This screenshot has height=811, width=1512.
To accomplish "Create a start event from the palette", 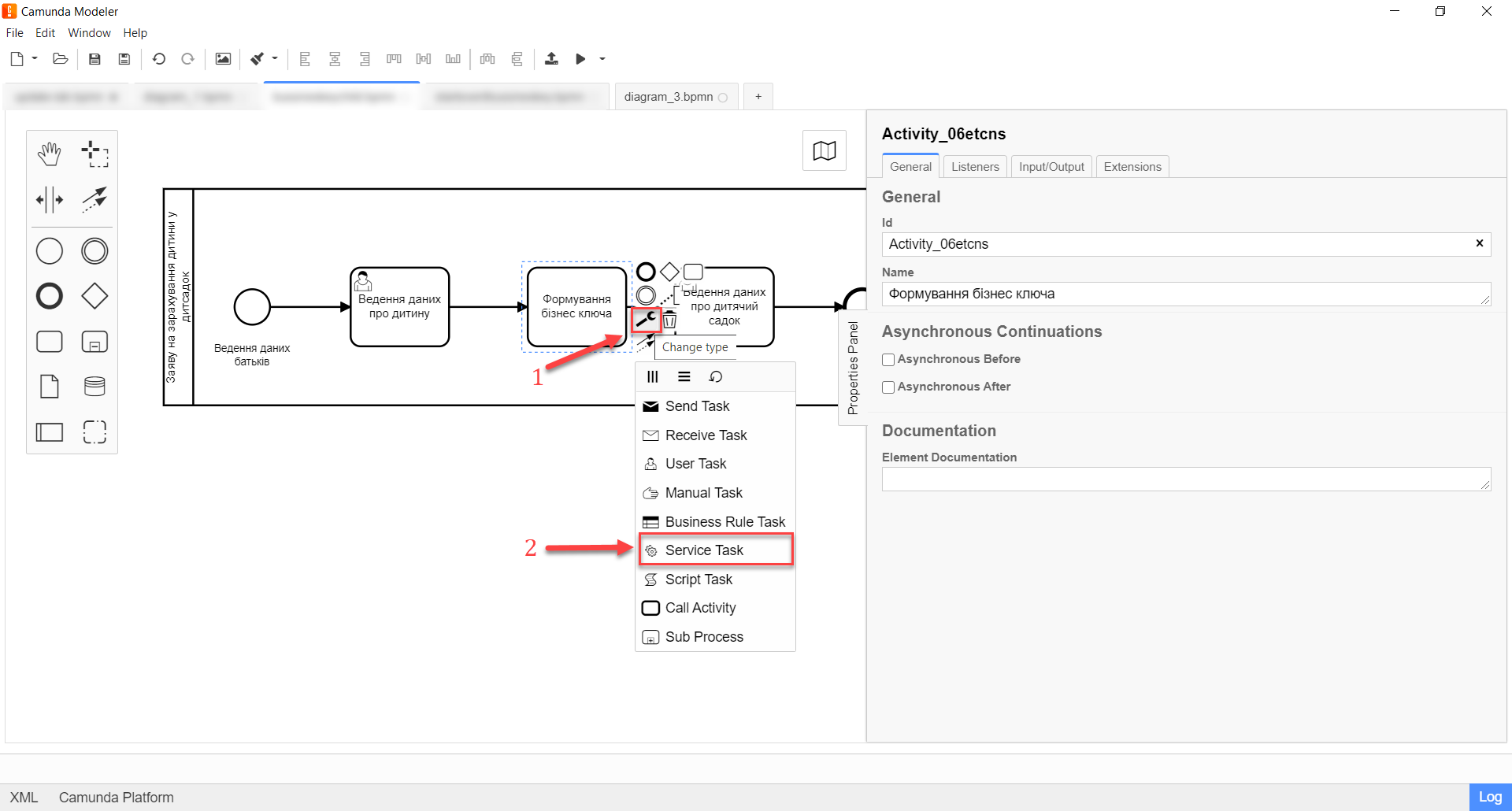I will click(x=50, y=251).
